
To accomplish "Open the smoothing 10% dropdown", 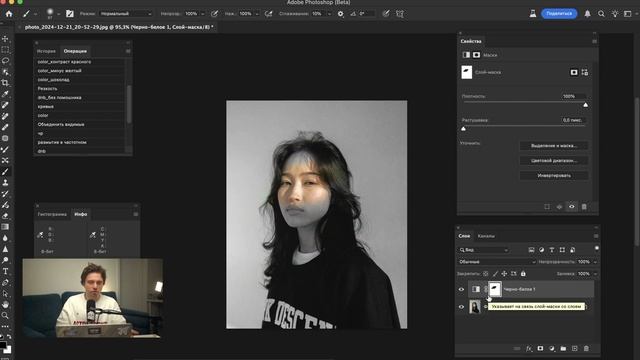I will [x=329, y=13].
